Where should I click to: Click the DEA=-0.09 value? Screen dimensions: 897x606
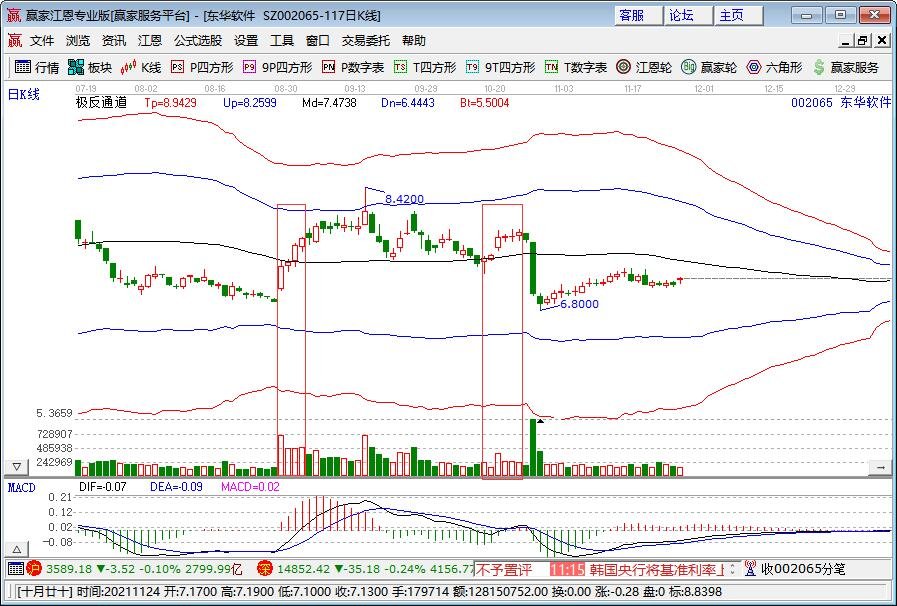click(x=176, y=487)
